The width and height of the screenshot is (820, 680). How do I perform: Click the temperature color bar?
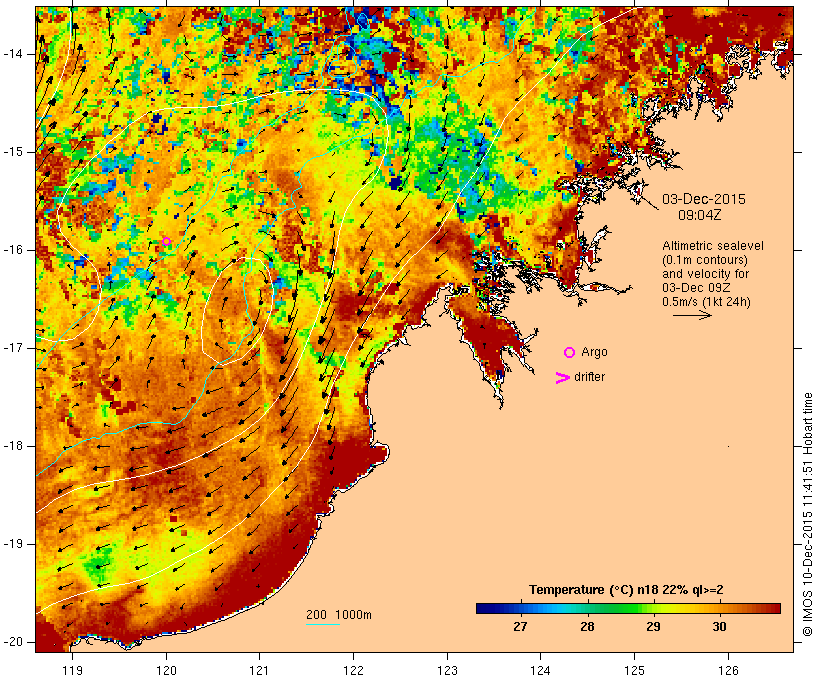[x=628, y=608]
